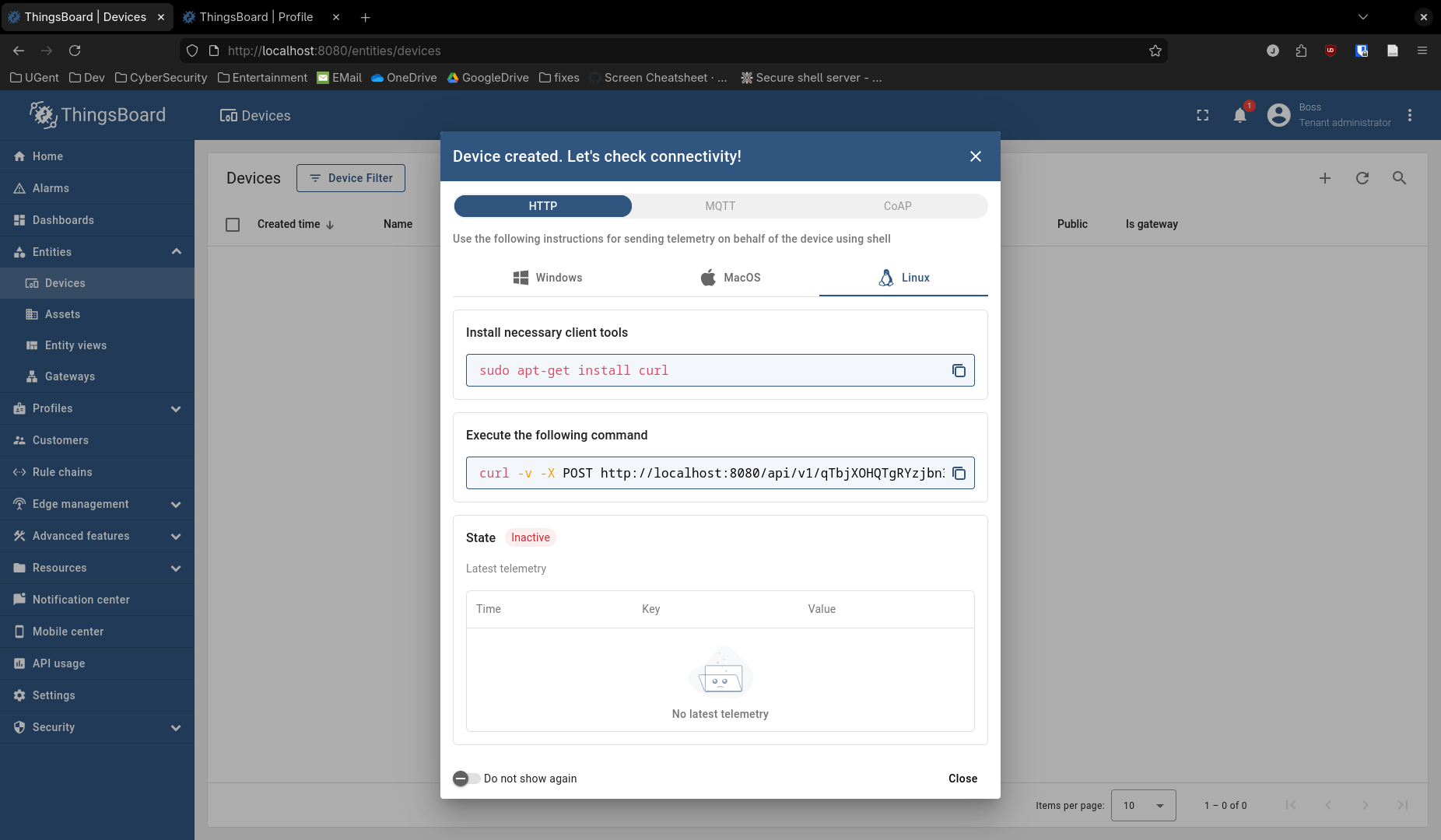The width and height of the screenshot is (1441, 840).
Task: Open the items per page dropdown
Action: click(1143, 805)
